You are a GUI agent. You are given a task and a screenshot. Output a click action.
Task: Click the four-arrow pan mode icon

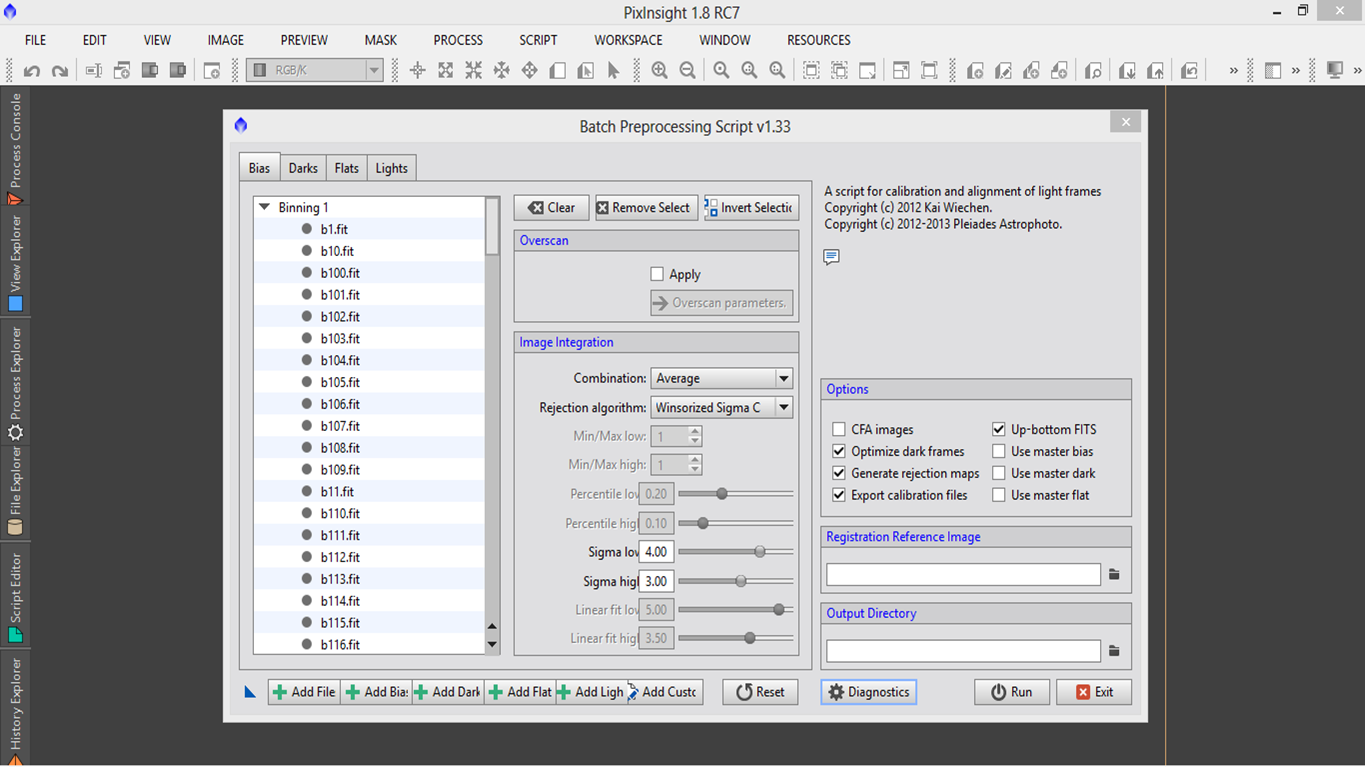529,70
